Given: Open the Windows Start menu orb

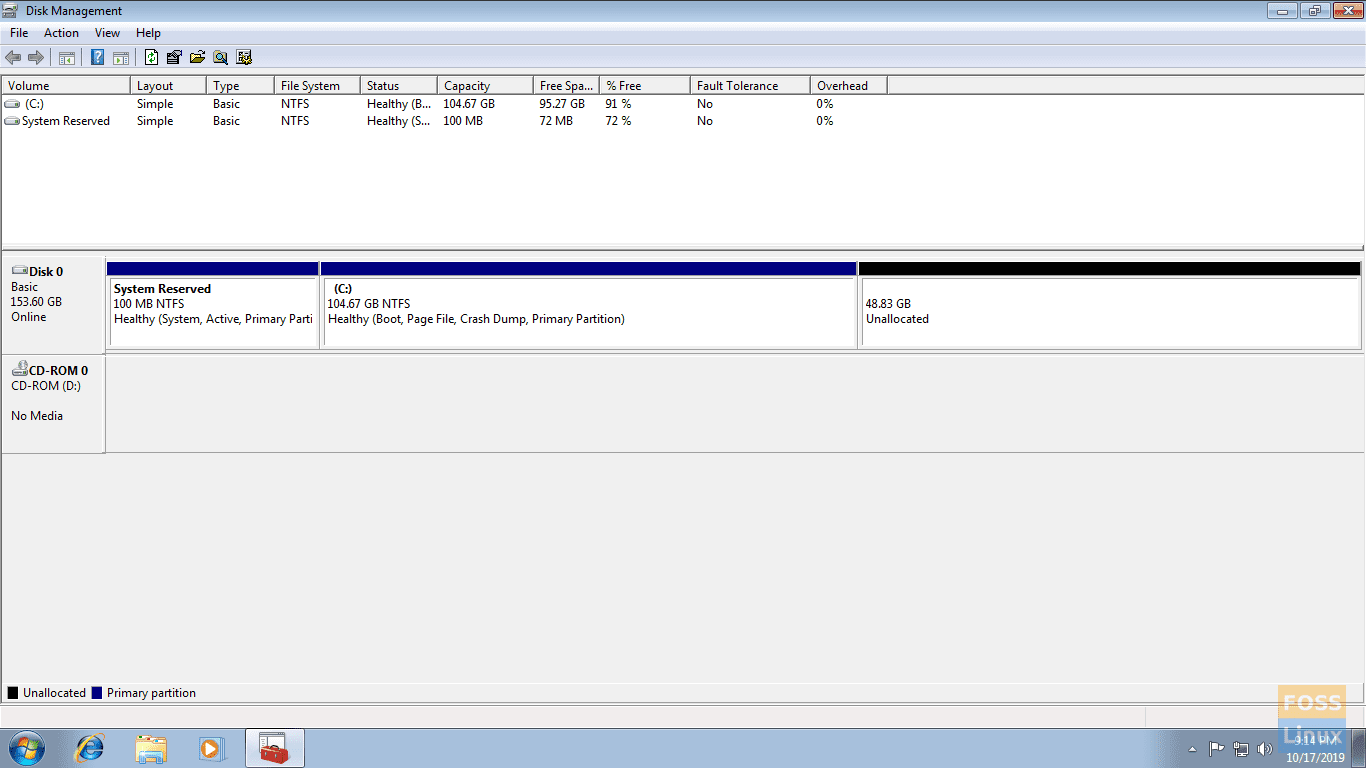Looking at the screenshot, I should pyautogui.click(x=27, y=748).
